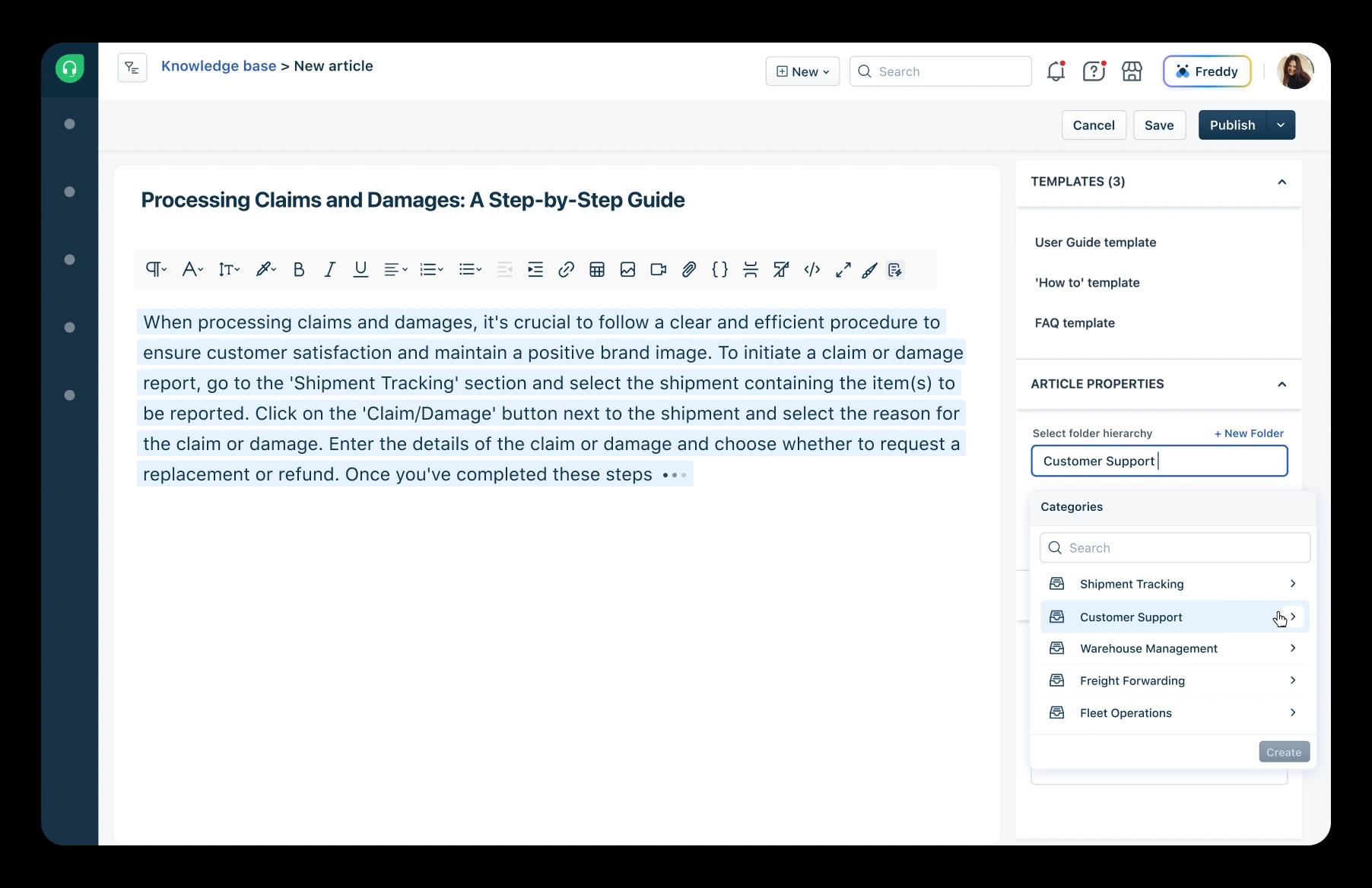Expand Fleet Operations chevron arrow
Screen dimensions: 1372x888
click(1293, 712)
